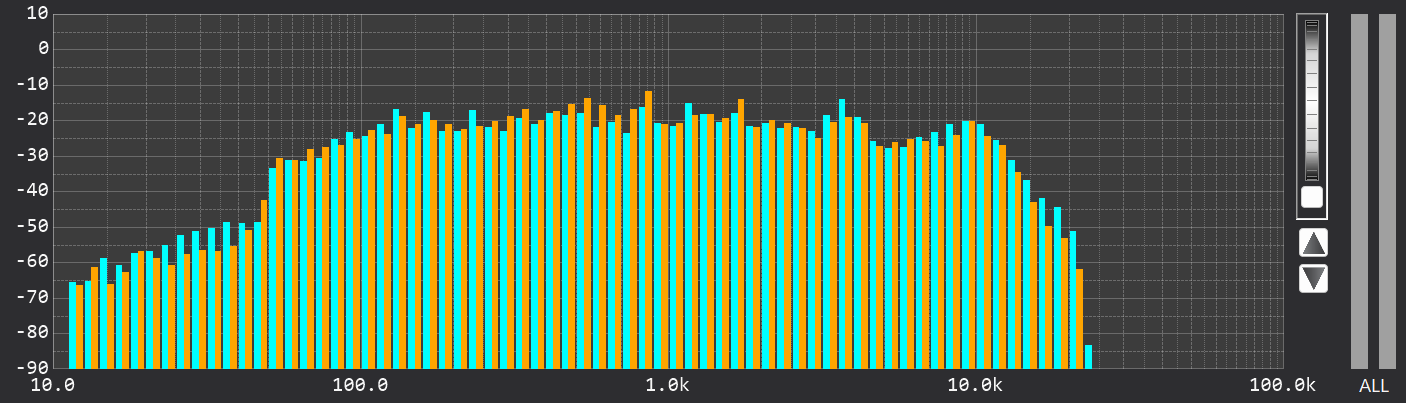Click the 10.0 frequency axis label
The image size is (1406, 403).
pos(54,386)
